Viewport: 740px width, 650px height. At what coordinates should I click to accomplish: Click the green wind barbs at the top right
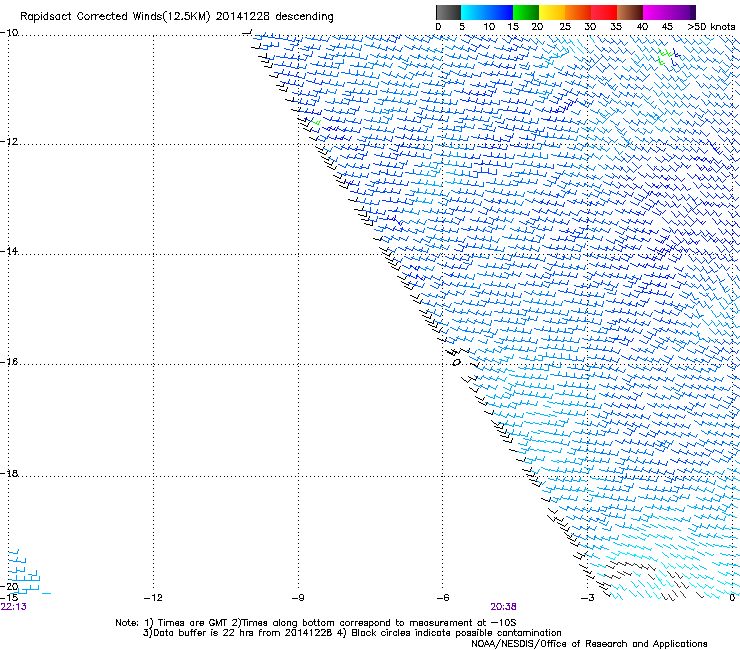[x=665, y=56]
